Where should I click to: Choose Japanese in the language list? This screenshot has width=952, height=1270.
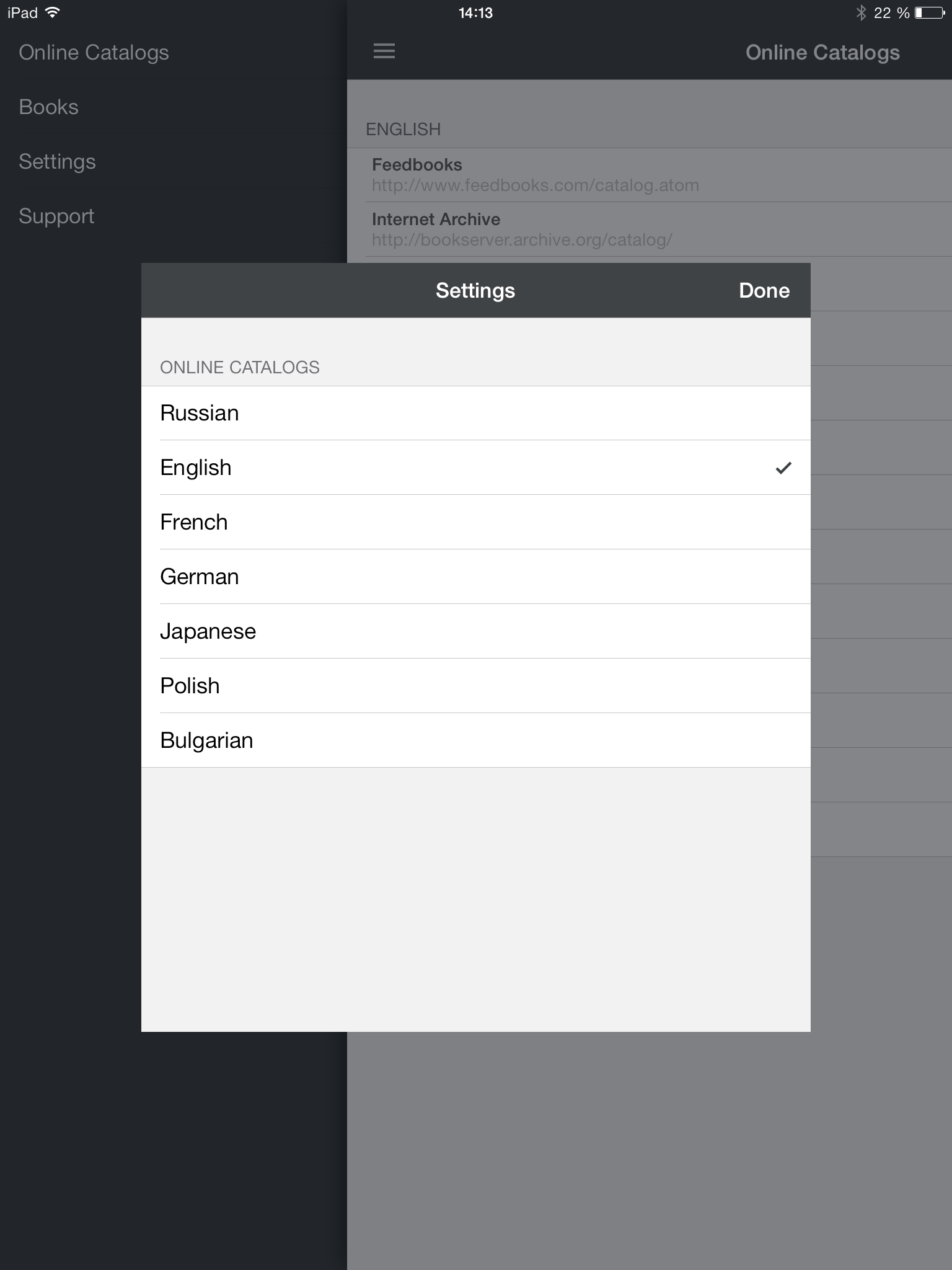tap(476, 631)
